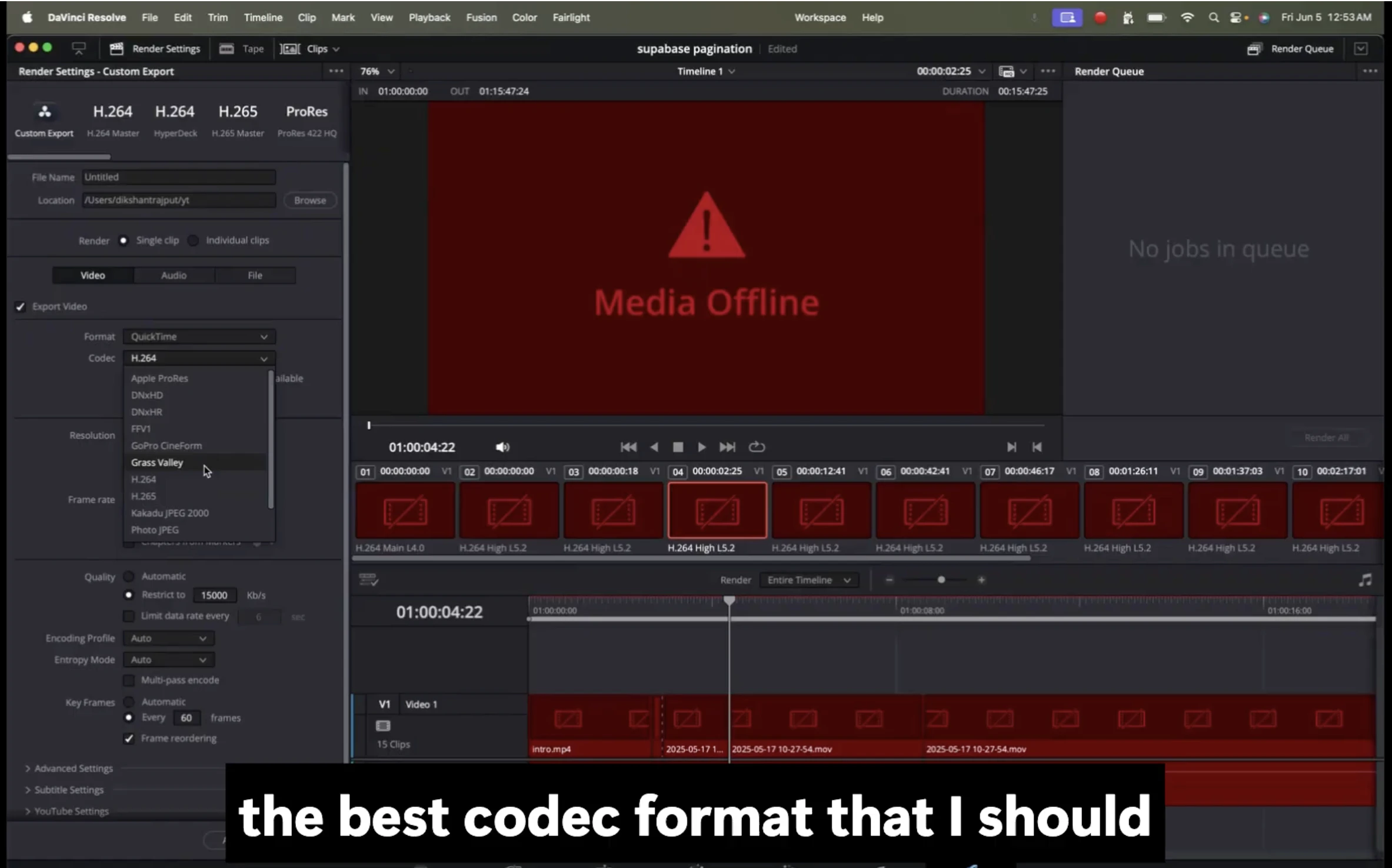Image resolution: width=1392 pixels, height=868 pixels.
Task: Choose the HyperDeck H.264 preset
Action: [175, 120]
